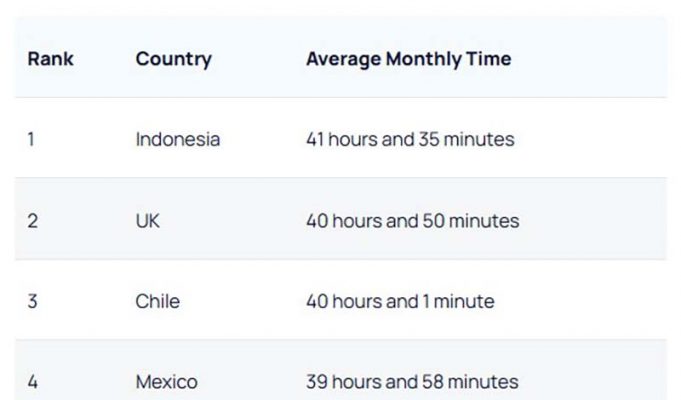The image size is (681, 400).
Task: Click the 39 hours and 58 minutes cell
Action: coord(412,382)
